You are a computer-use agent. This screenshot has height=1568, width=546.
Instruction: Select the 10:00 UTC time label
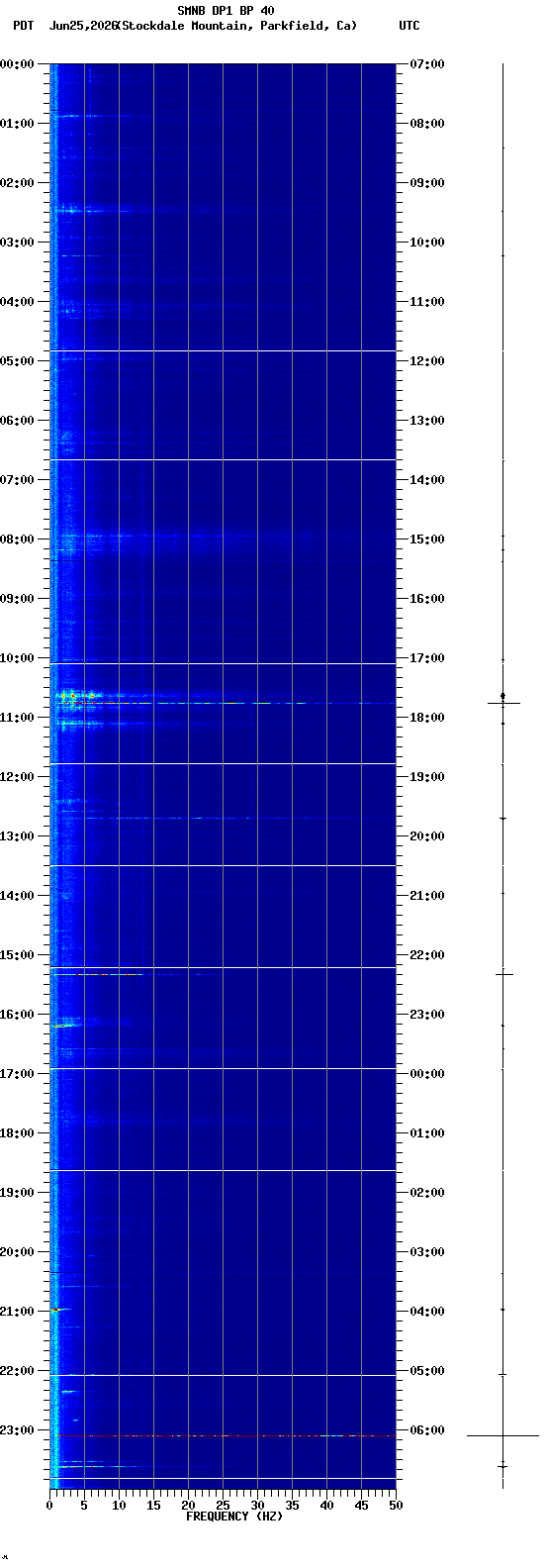point(427,243)
